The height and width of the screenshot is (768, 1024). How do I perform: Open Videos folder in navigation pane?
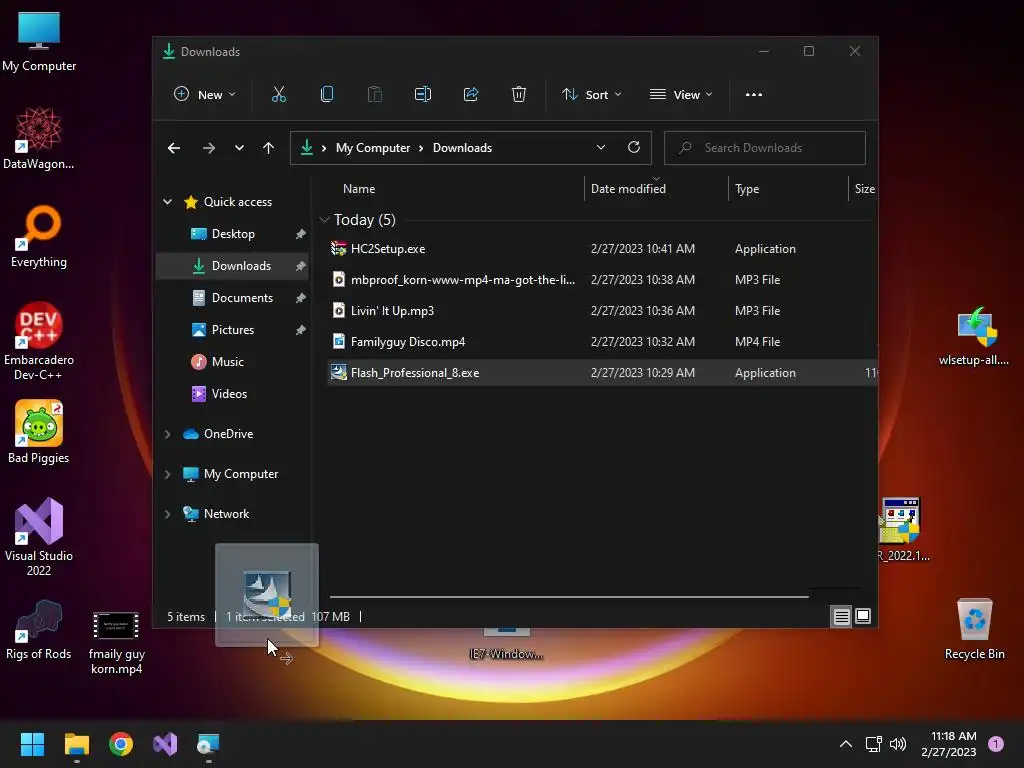coord(229,394)
